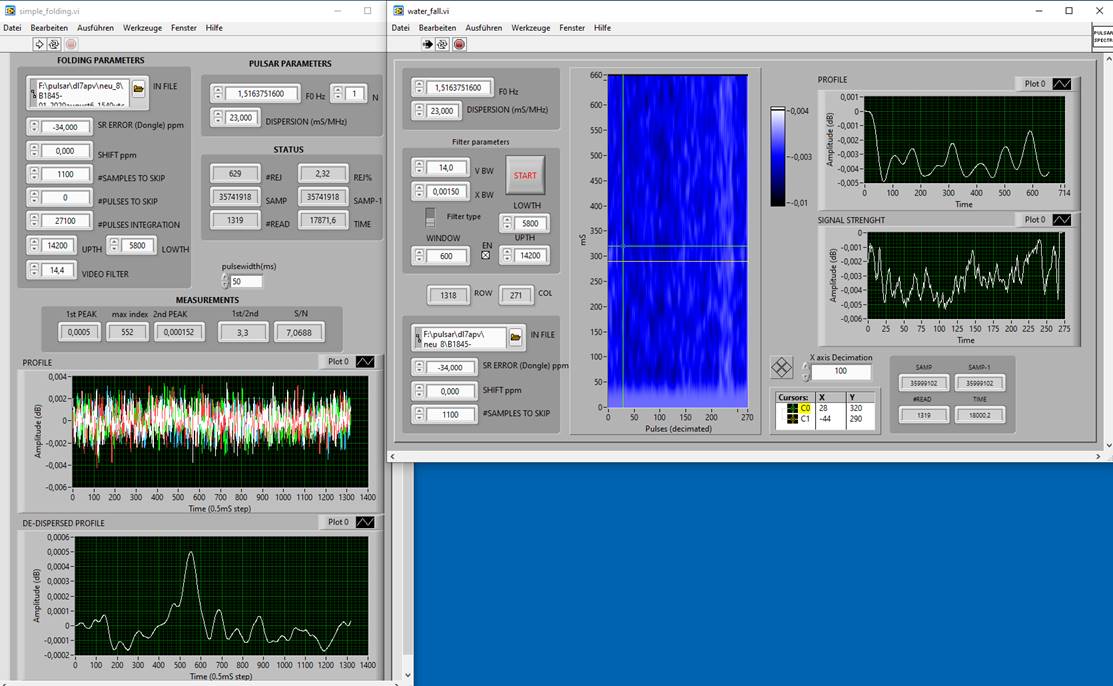The image size is (1113, 686).
Task: Click the SIGNAL STRENGHT Plot 0 legend icon
Action: tap(1062, 219)
